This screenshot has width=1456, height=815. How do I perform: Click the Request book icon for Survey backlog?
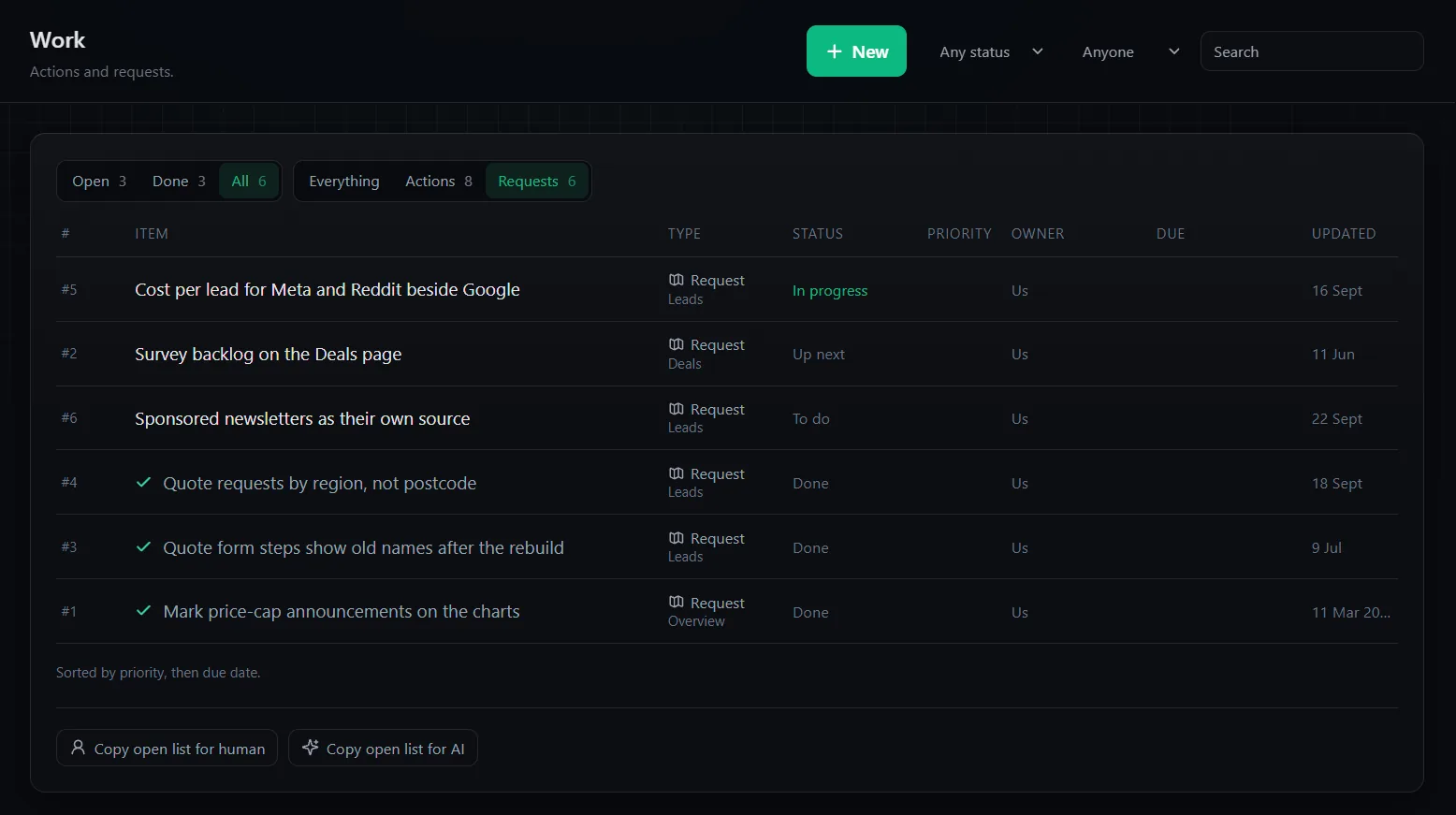677,344
